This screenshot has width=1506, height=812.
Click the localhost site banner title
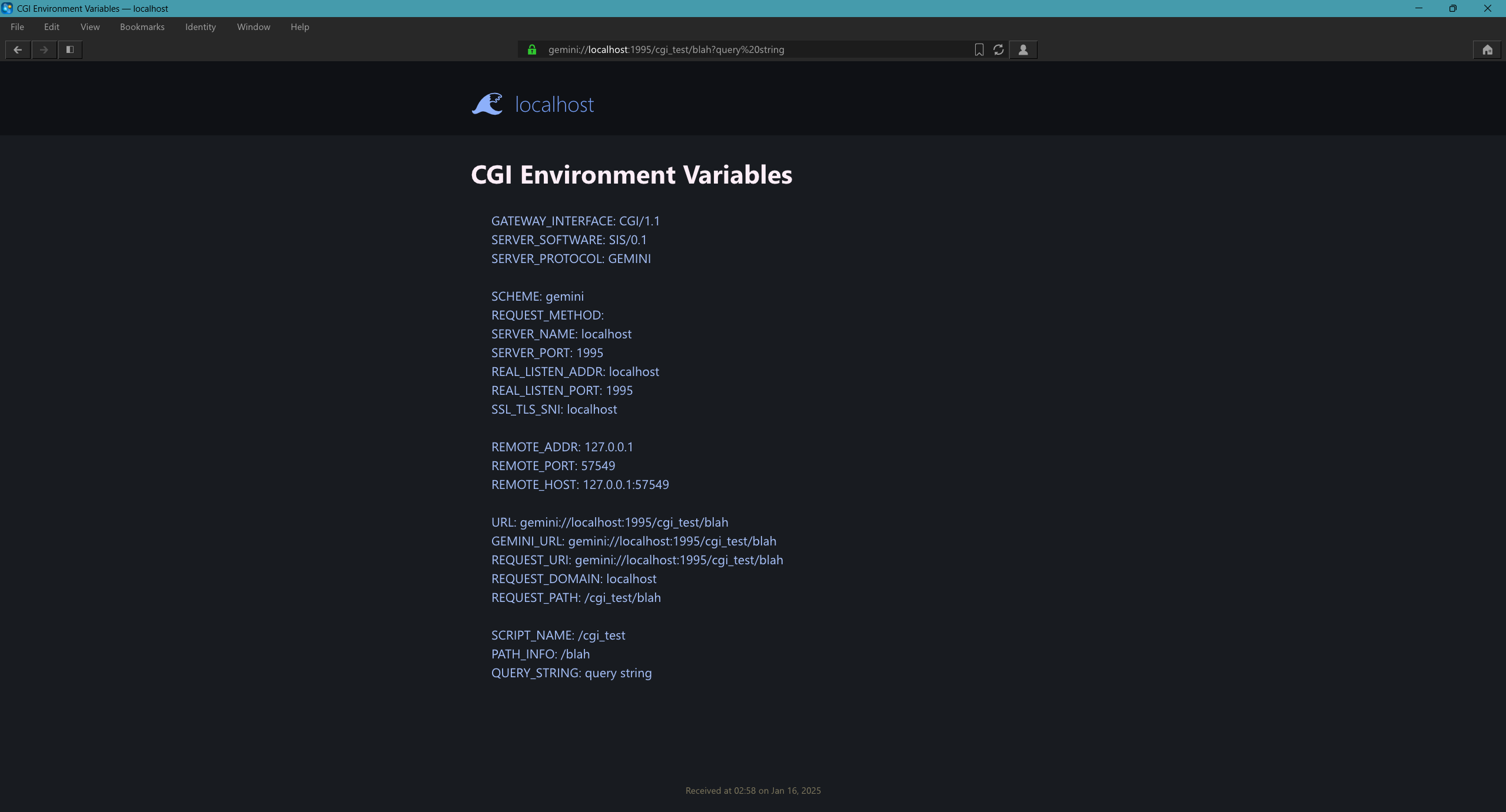[554, 105]
